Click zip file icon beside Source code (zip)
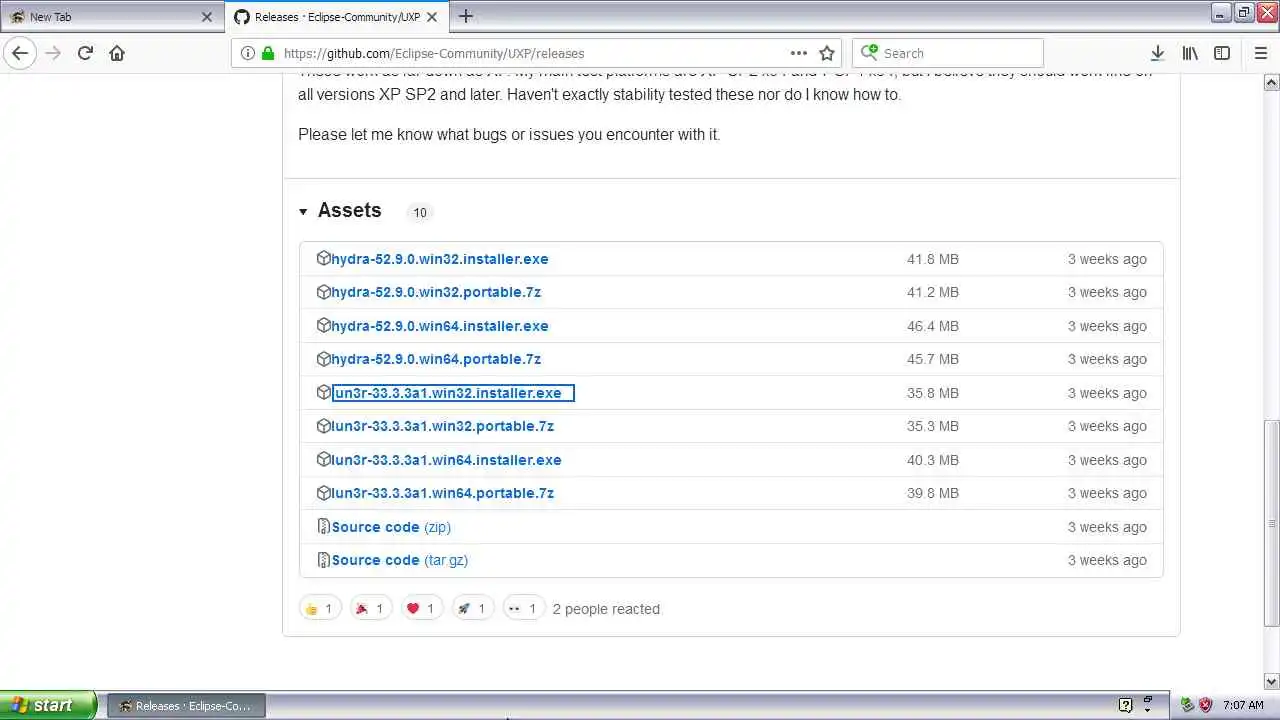Screen dimensions: 1280x720 coord(323,526)
